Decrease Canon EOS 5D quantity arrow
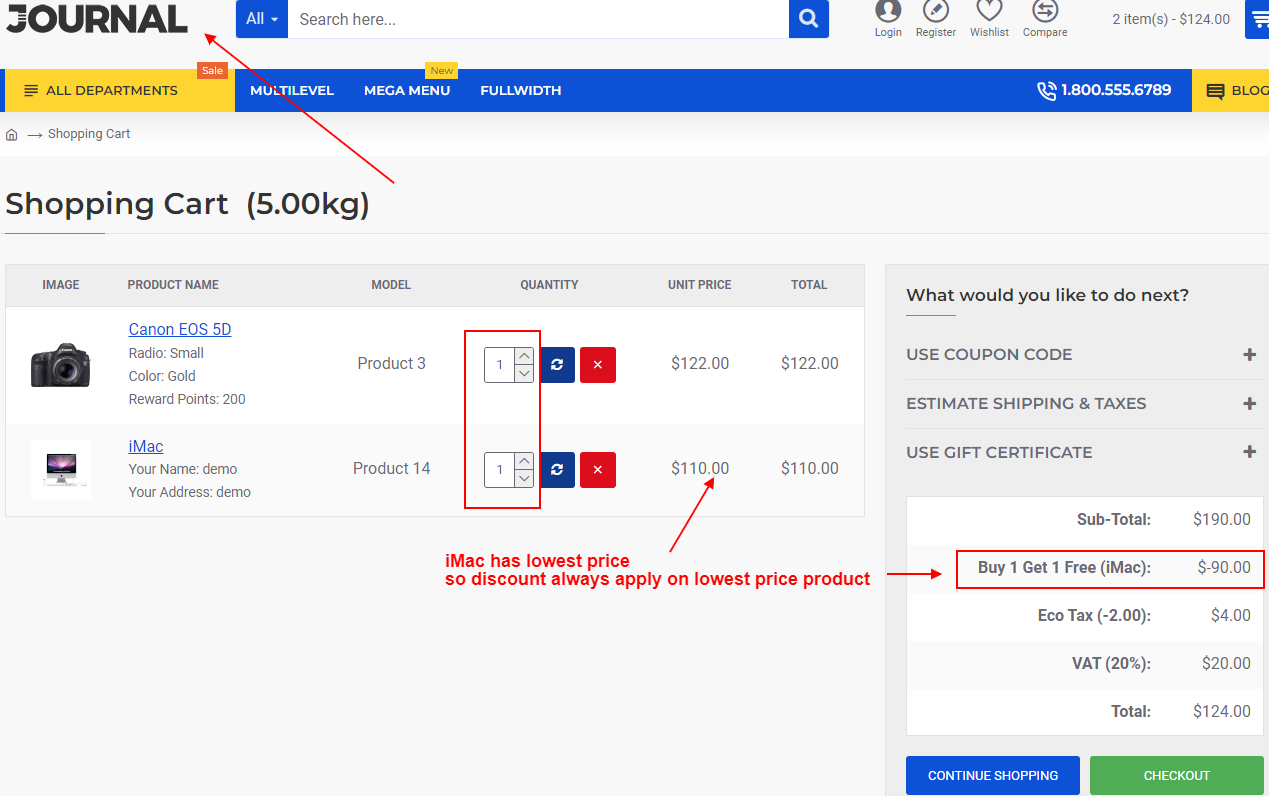The image size is (1269, 796). click(x=524, y=374)
